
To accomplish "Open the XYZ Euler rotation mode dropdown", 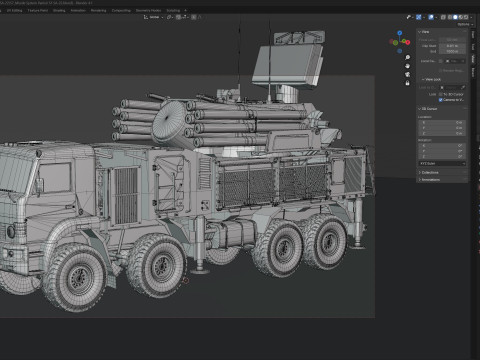I will (442, 163).
